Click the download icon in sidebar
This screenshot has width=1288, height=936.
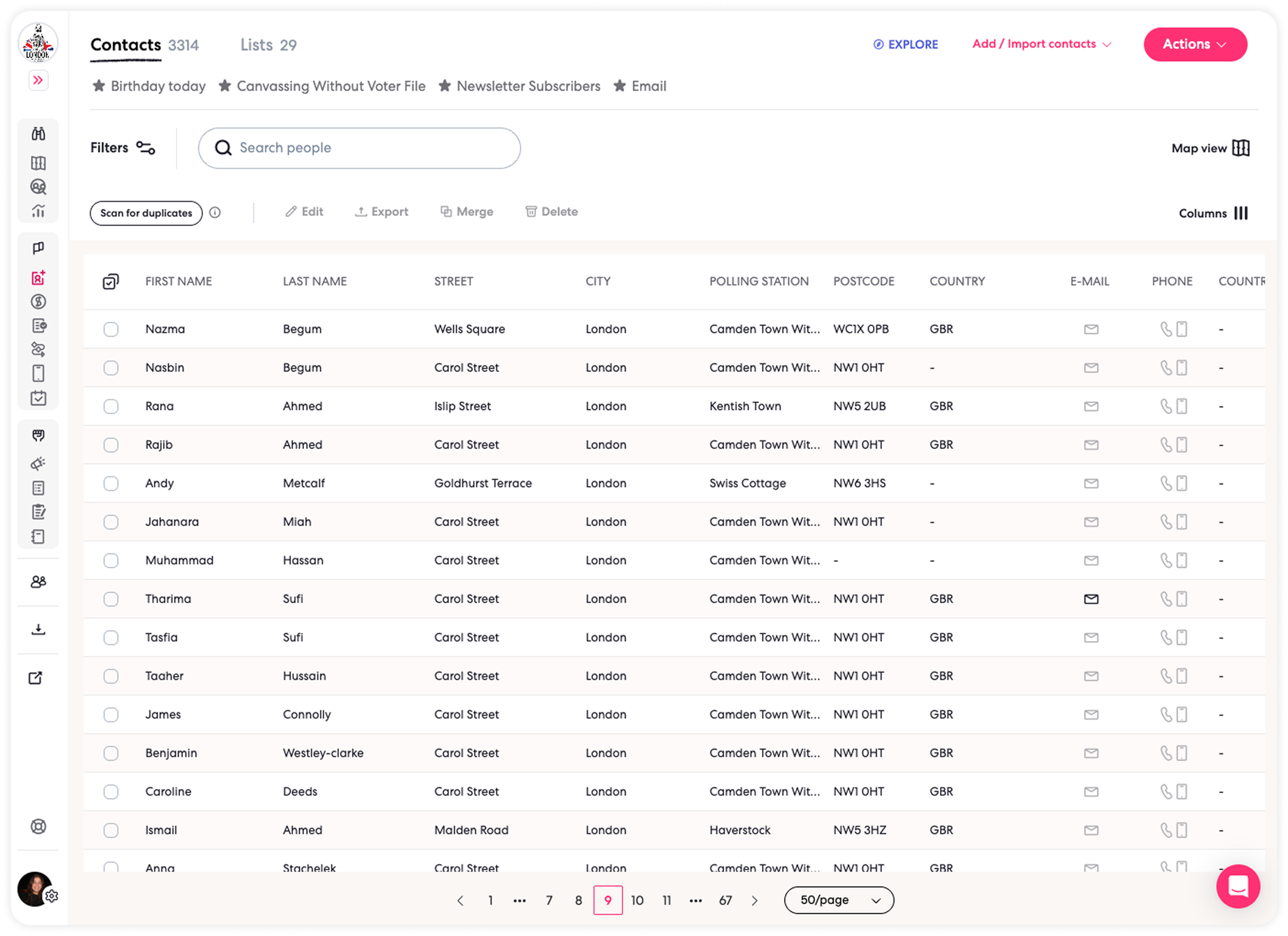point(38,630)
